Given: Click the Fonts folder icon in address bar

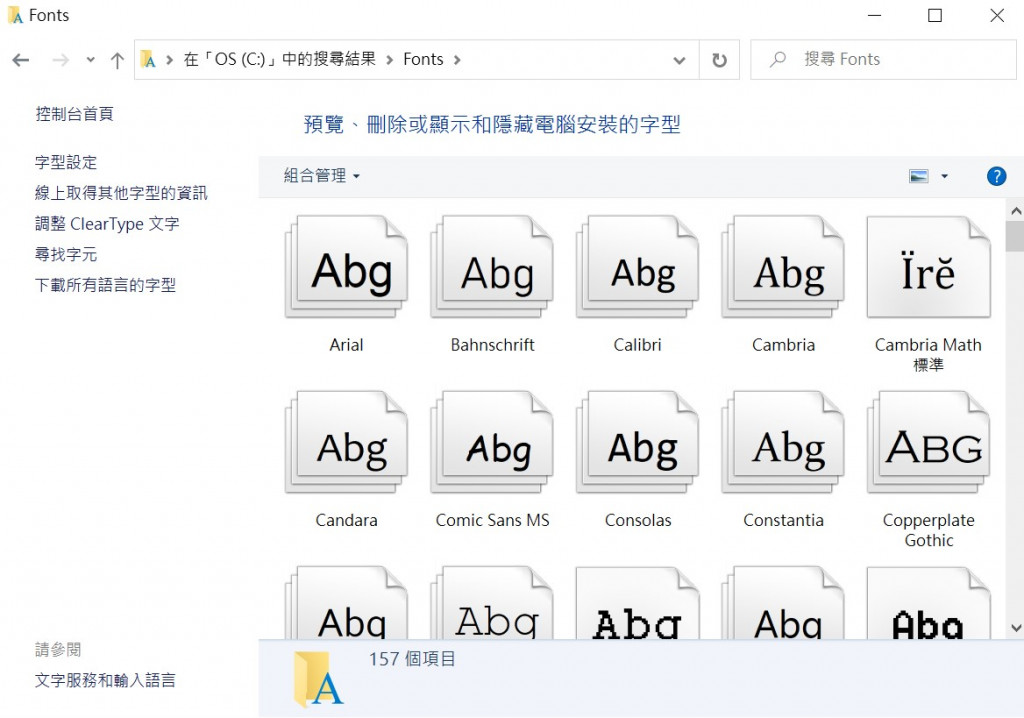Looking at the screenshot, I should point(148,60).
